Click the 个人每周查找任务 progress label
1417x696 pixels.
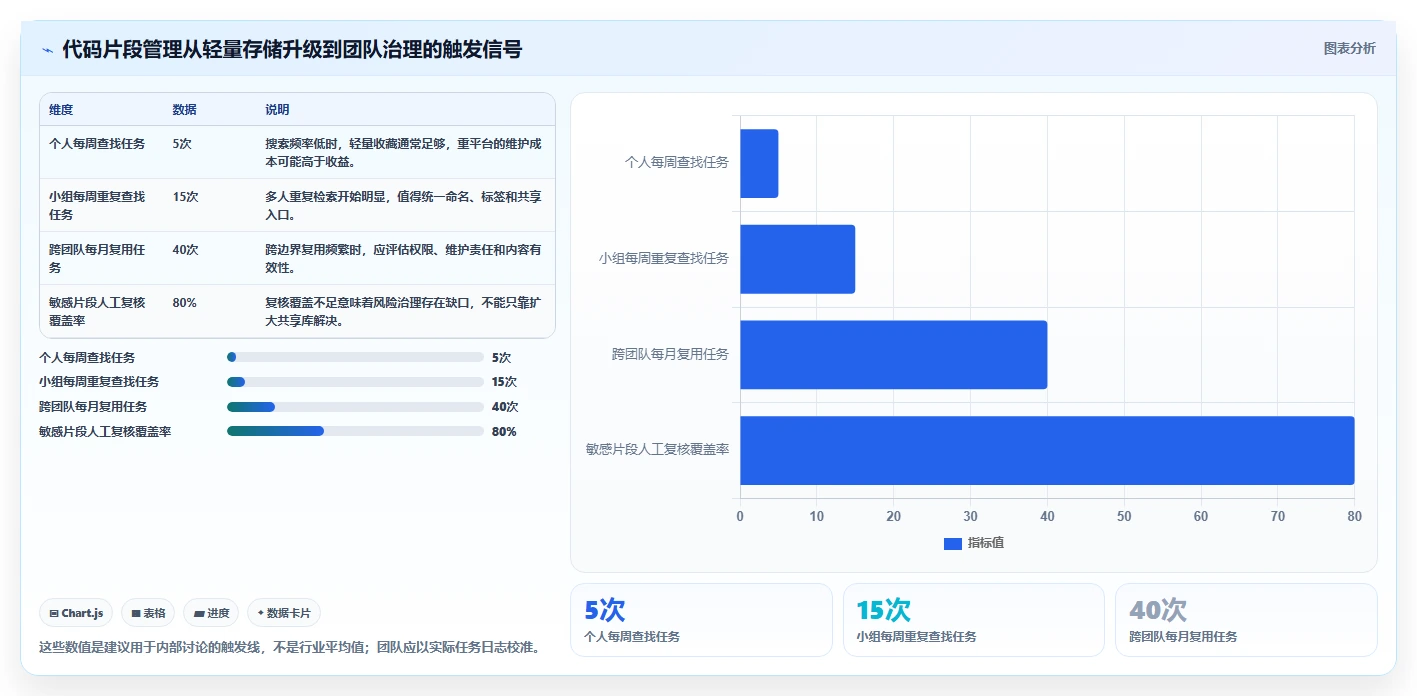(87, 357)
